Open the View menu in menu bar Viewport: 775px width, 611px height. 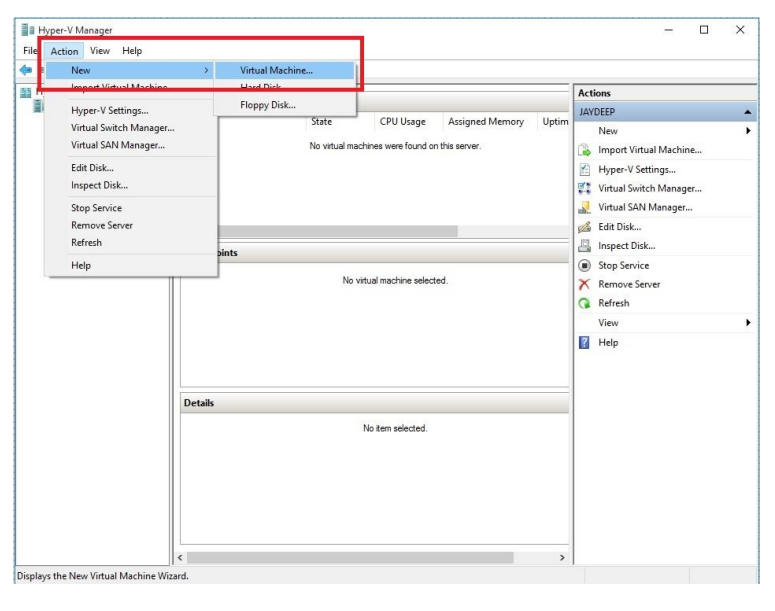(100, 50)
